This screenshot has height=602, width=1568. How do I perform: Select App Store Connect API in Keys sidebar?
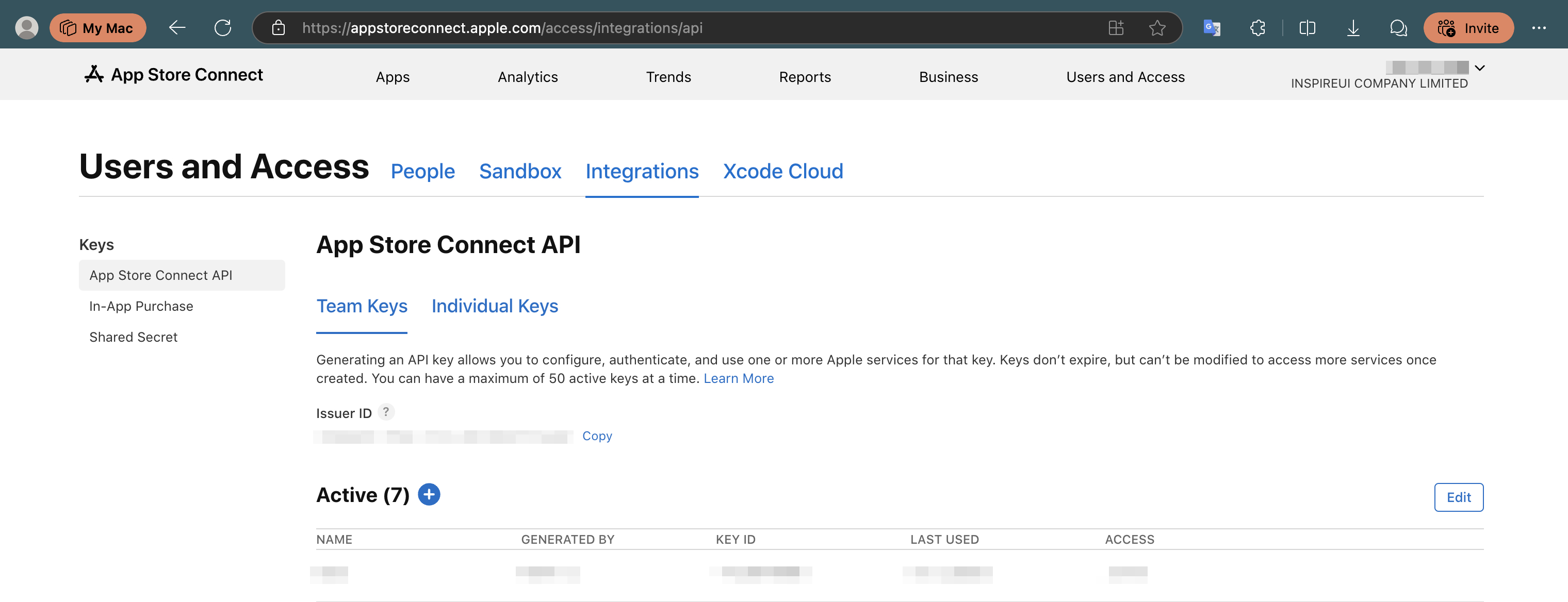point(182,275)
